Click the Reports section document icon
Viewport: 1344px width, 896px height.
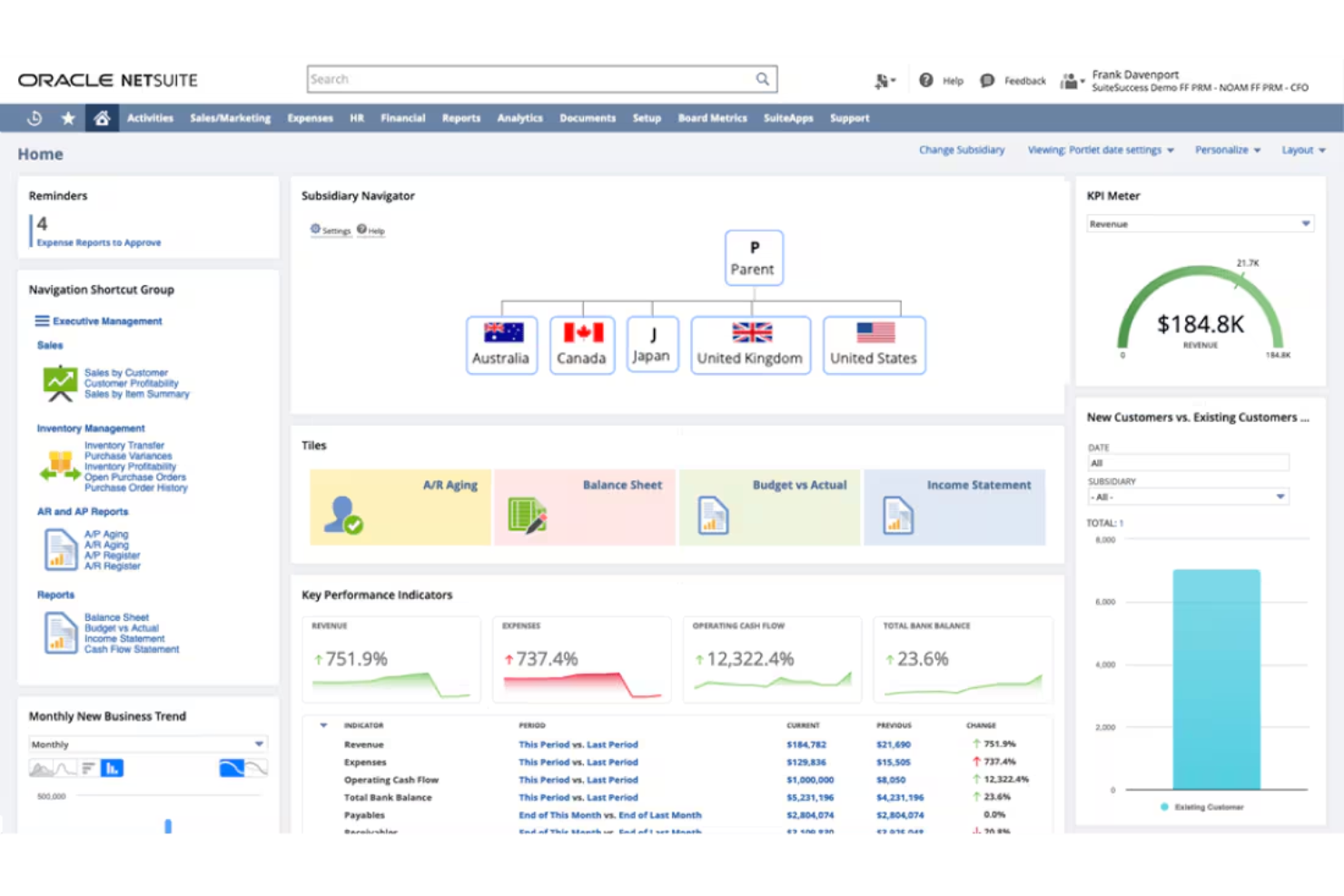click(x=60, y=633)
